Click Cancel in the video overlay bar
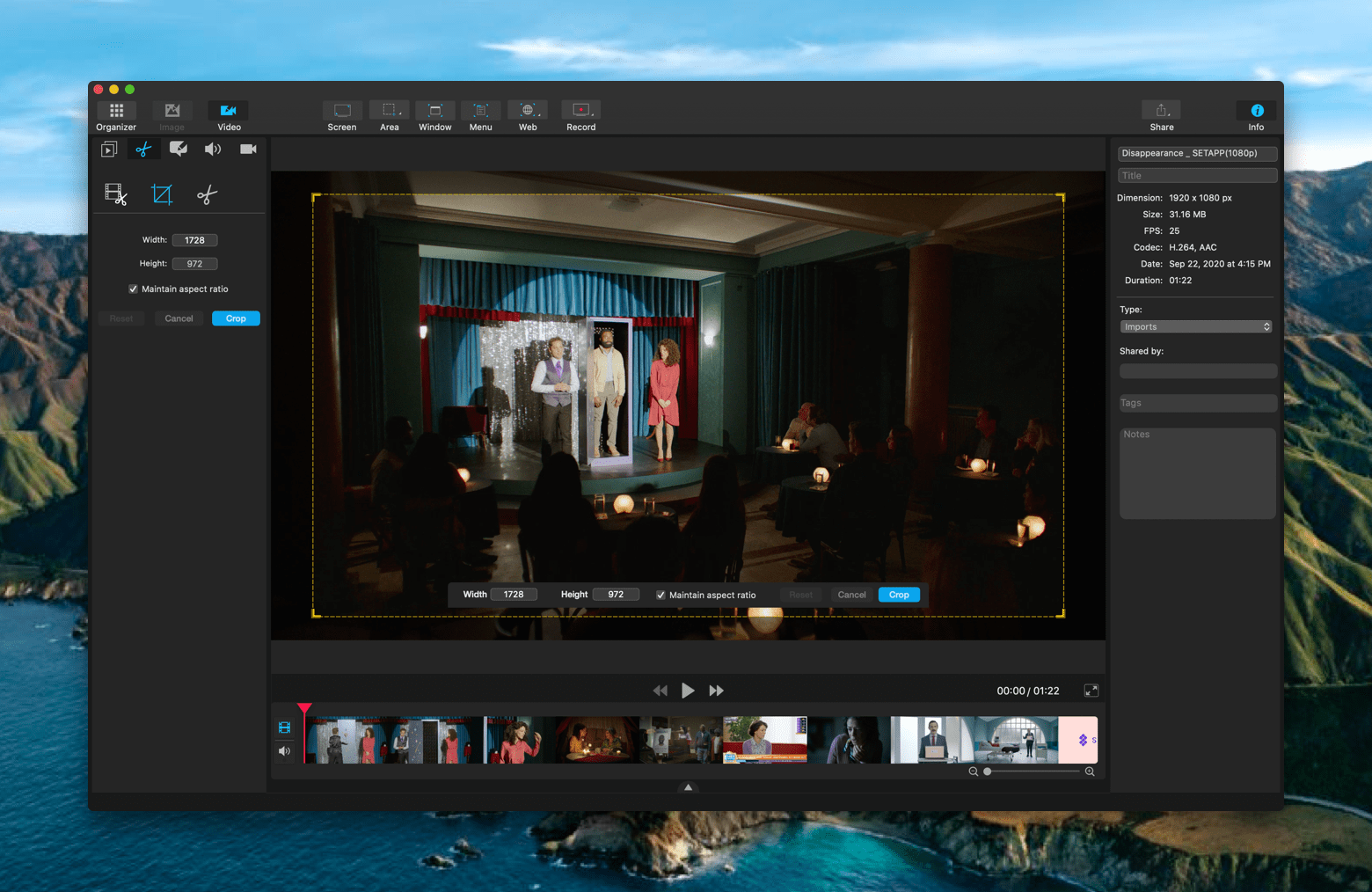The height and width of the screenshot is (892, 1372). (851, 595)
